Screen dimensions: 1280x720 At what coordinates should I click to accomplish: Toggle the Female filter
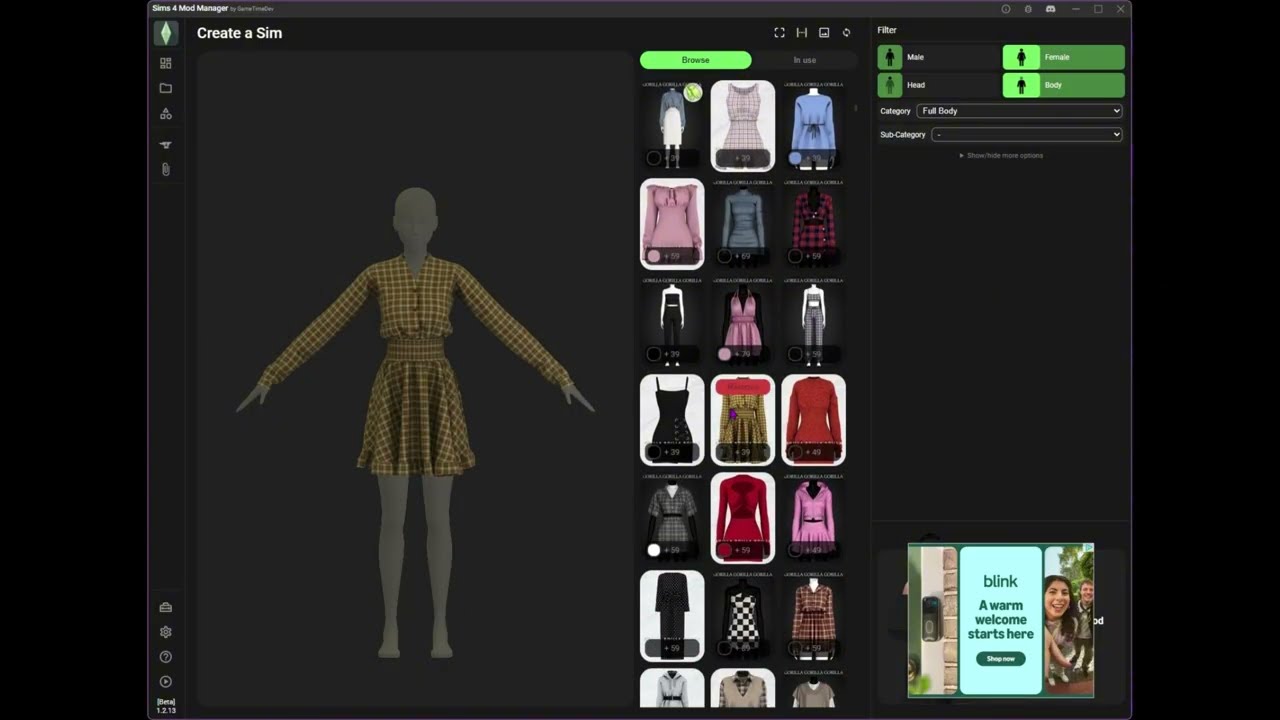pyautogui.click(x=1063, y=57)
